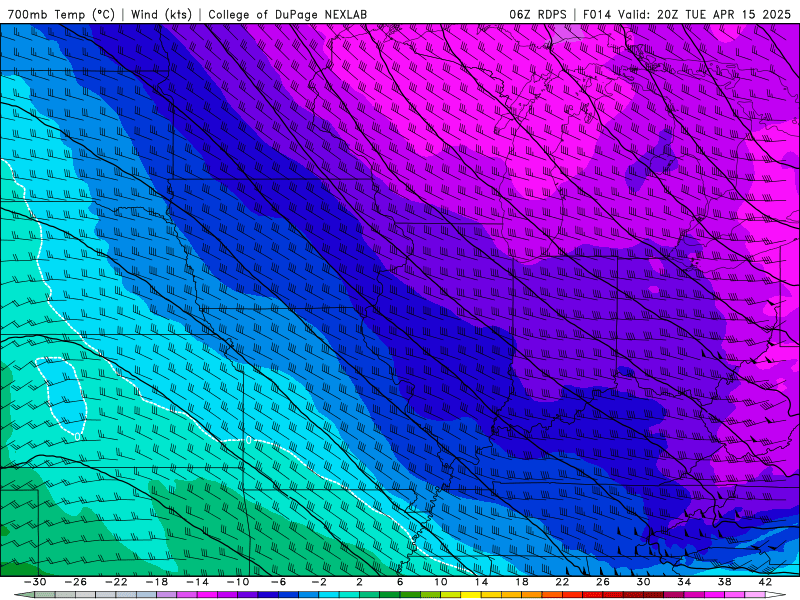Click the "0" label on the long dashed isotherm
Image resolution: width=800 pixels, height=600 pixels.
(x=248, y=440)
